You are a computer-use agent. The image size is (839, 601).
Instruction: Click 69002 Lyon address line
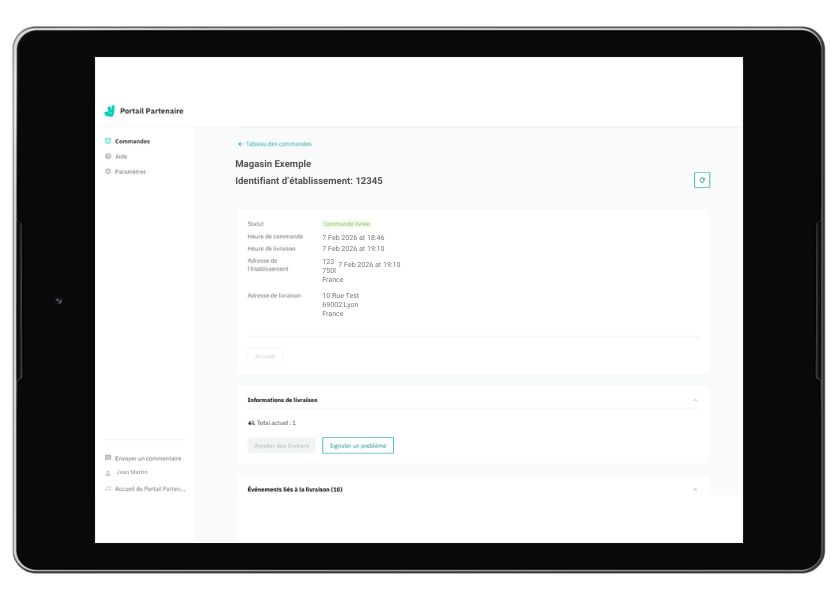tap(340, 305)
